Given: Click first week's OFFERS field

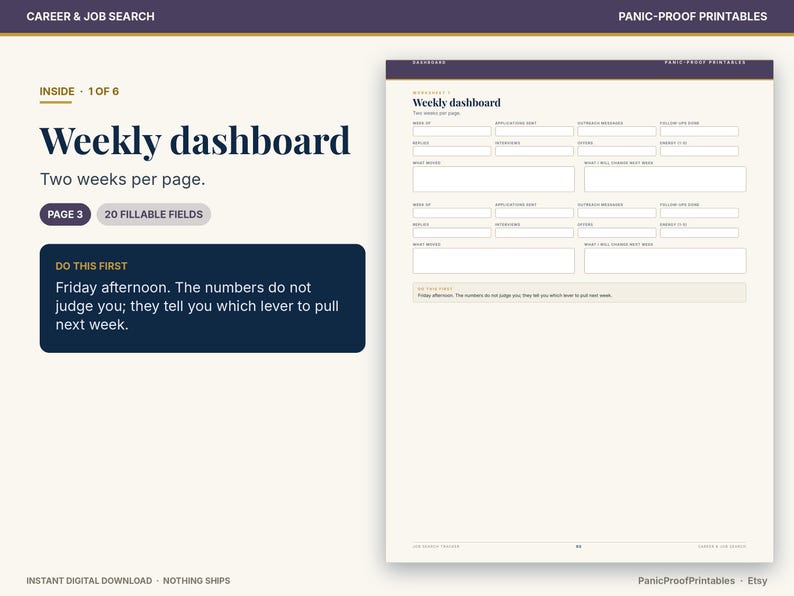Looking at the screenshot, I should 617,151.
